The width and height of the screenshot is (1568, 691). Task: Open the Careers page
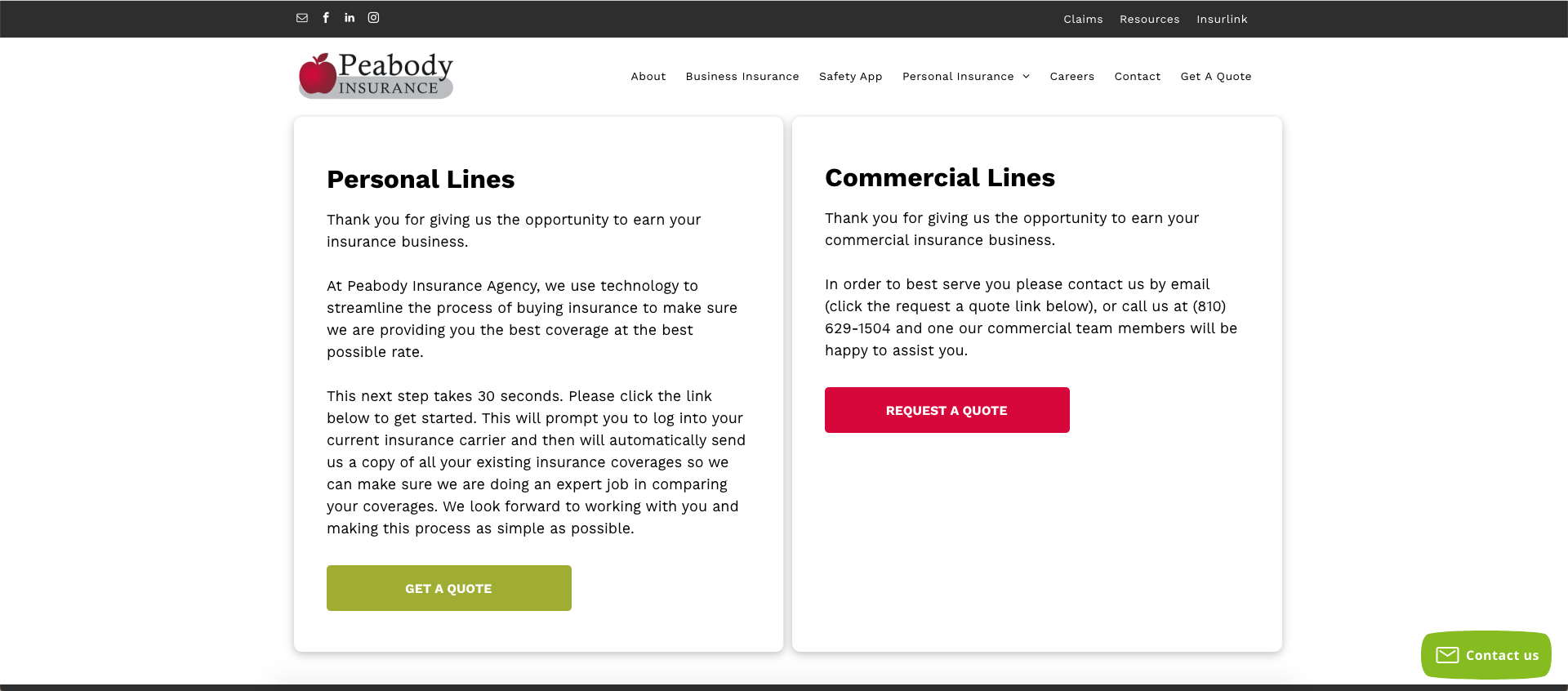click(1071, 77)
